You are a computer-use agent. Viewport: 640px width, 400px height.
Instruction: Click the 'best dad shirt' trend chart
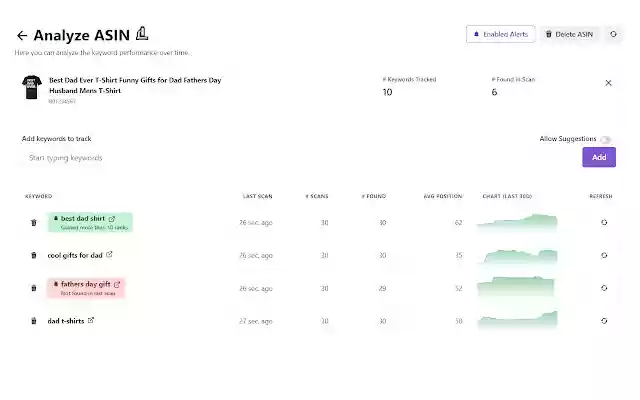(x=517, y=222)
